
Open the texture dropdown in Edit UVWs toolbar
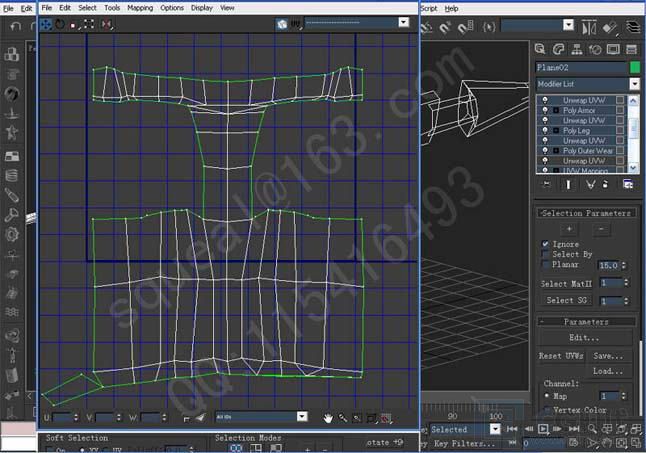[403, 22]
